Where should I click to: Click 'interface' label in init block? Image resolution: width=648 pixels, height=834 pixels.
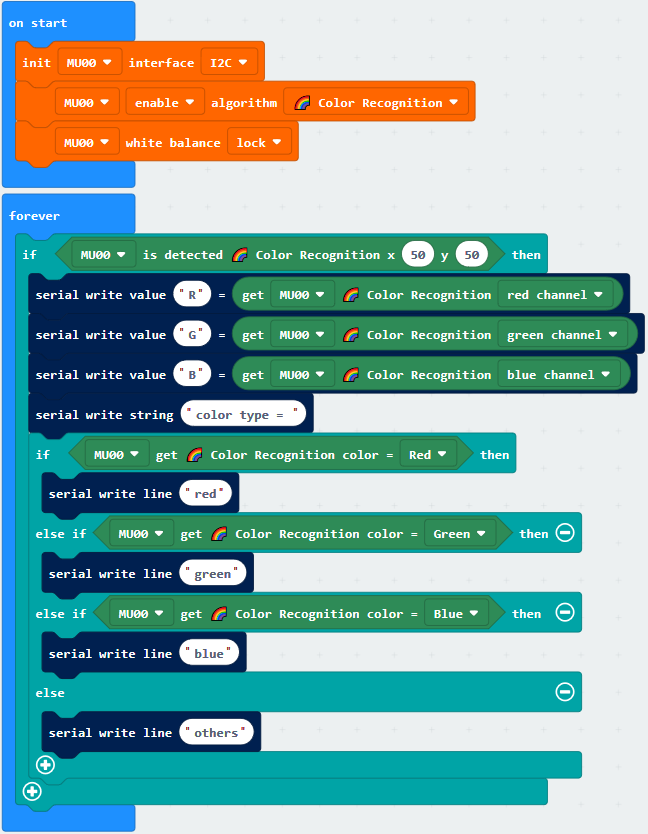161,63
